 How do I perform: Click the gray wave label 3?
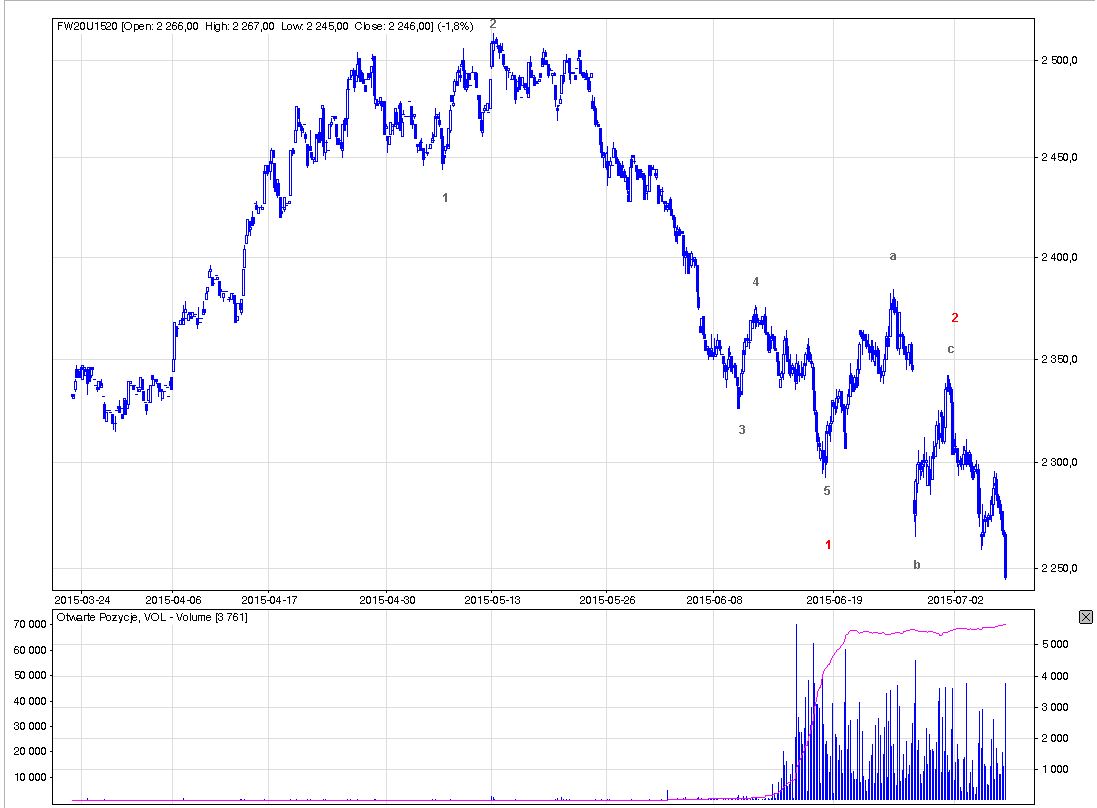(x=742, y=430)
